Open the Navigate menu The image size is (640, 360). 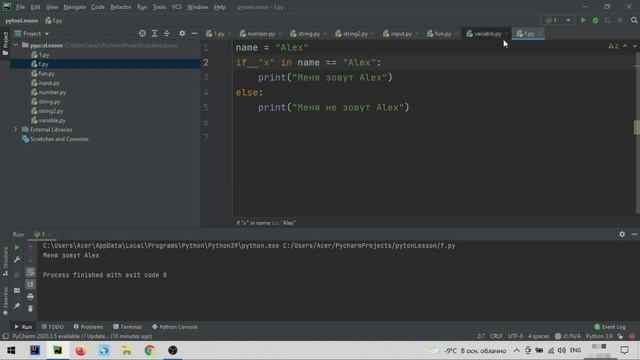75,7
